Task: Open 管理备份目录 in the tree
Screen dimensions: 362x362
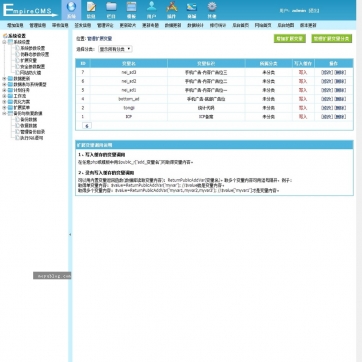Action: [33, 132]
